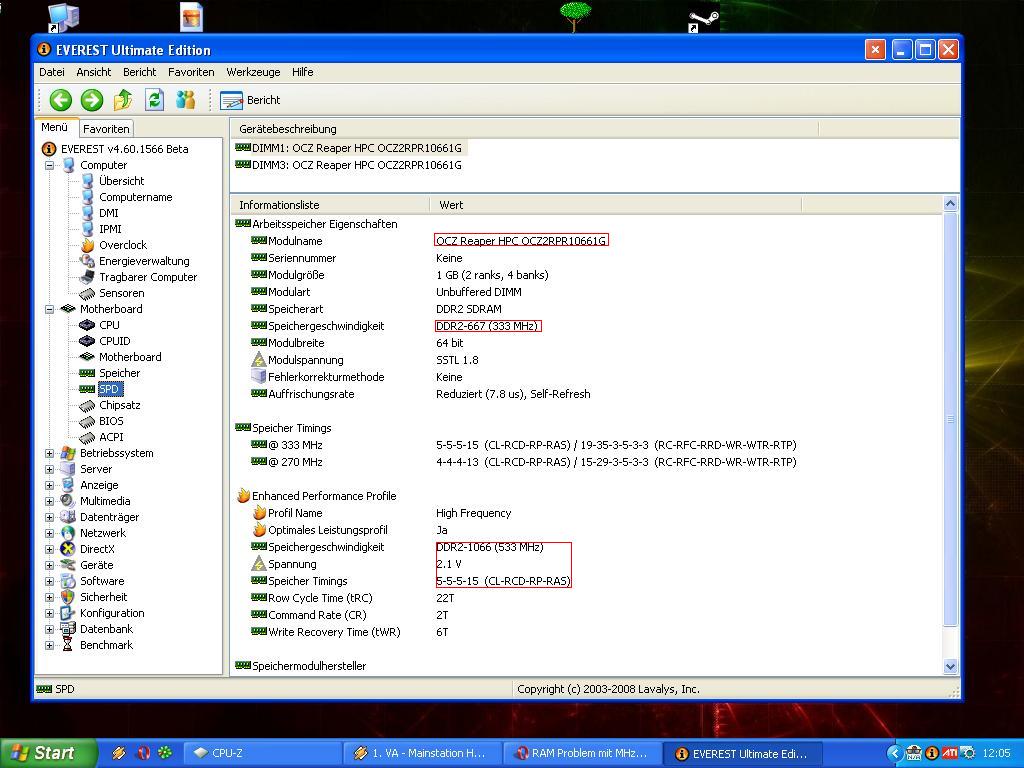The image size is (1024, 768).
Task: Expand the Multimedia tree node
Action: coord(50,501)
